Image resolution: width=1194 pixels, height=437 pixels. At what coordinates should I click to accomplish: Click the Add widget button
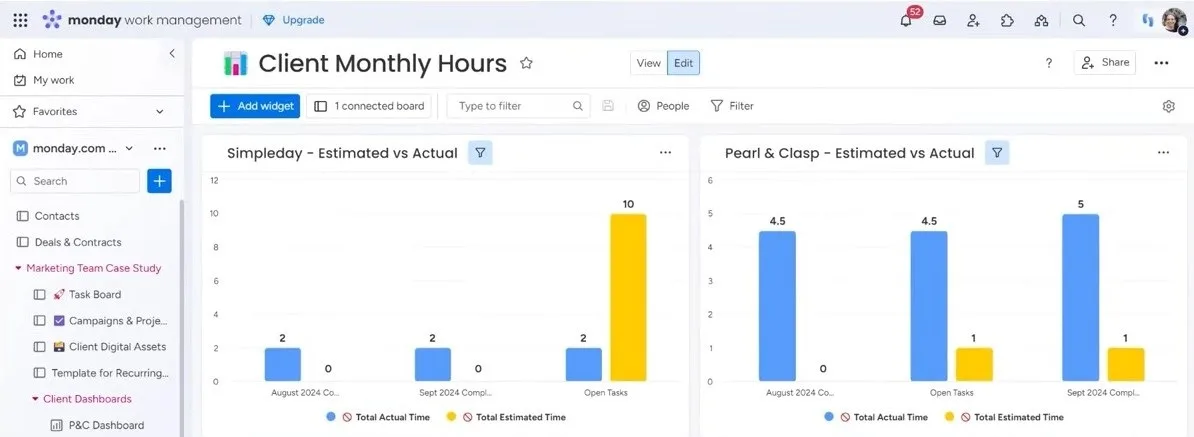point(255,106)
